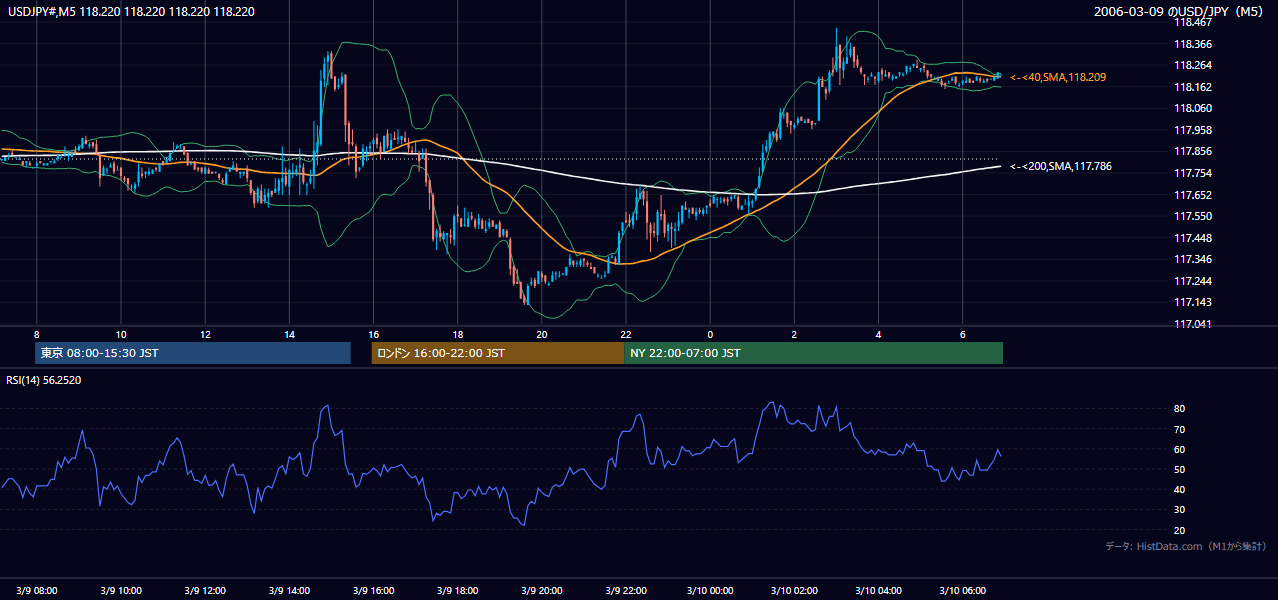Select the NY 22:00-07:00 JST session bar
Screen dimensions: 1278x600
tap(813, 353)
